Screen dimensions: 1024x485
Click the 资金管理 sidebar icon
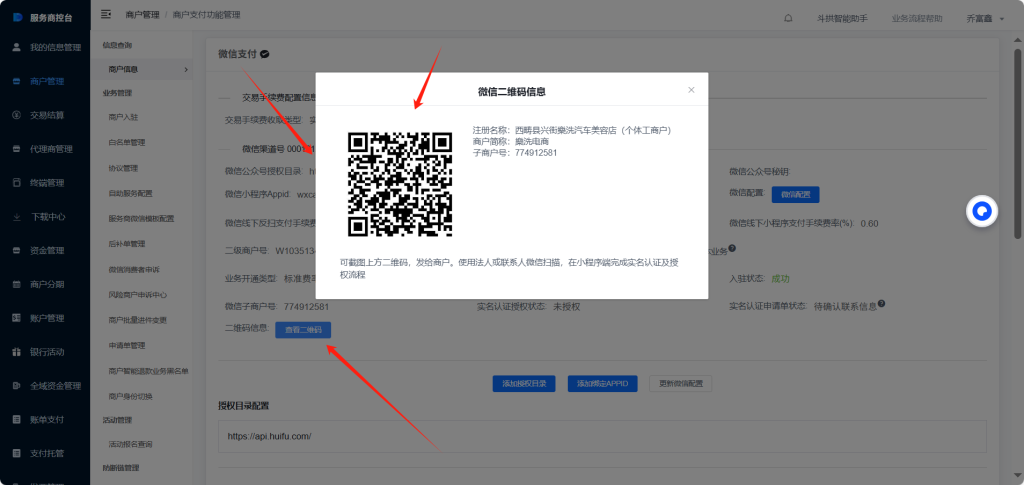pyautogui.click(x=17, y=251)
